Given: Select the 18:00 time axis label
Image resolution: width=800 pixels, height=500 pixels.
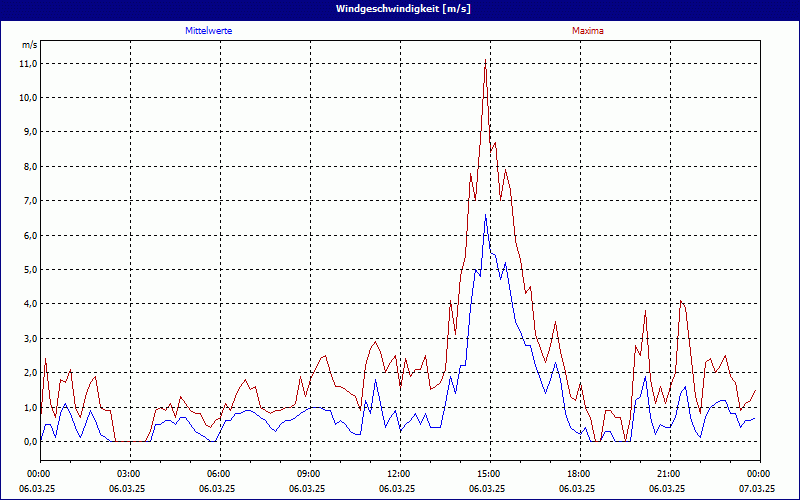Looking at the screenshot, I should pos(579,474).
